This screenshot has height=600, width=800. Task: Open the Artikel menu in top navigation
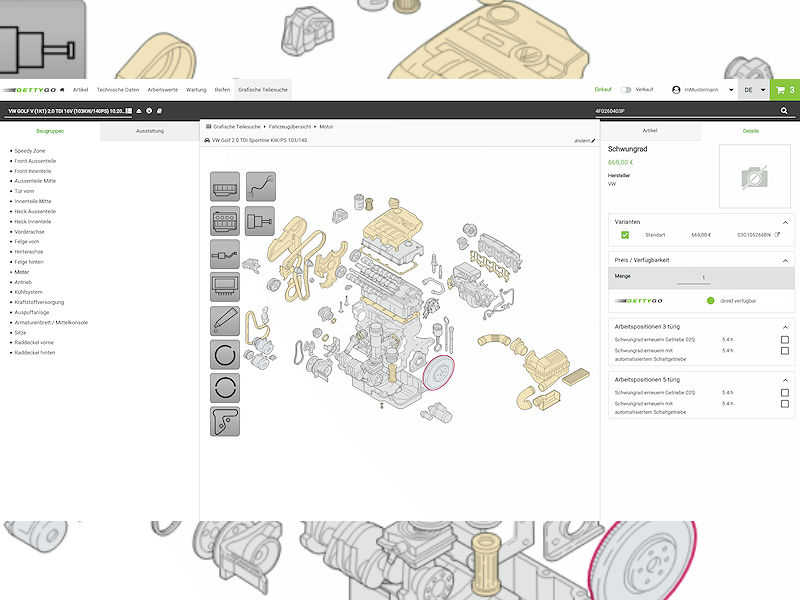click(x=80, y=90)
